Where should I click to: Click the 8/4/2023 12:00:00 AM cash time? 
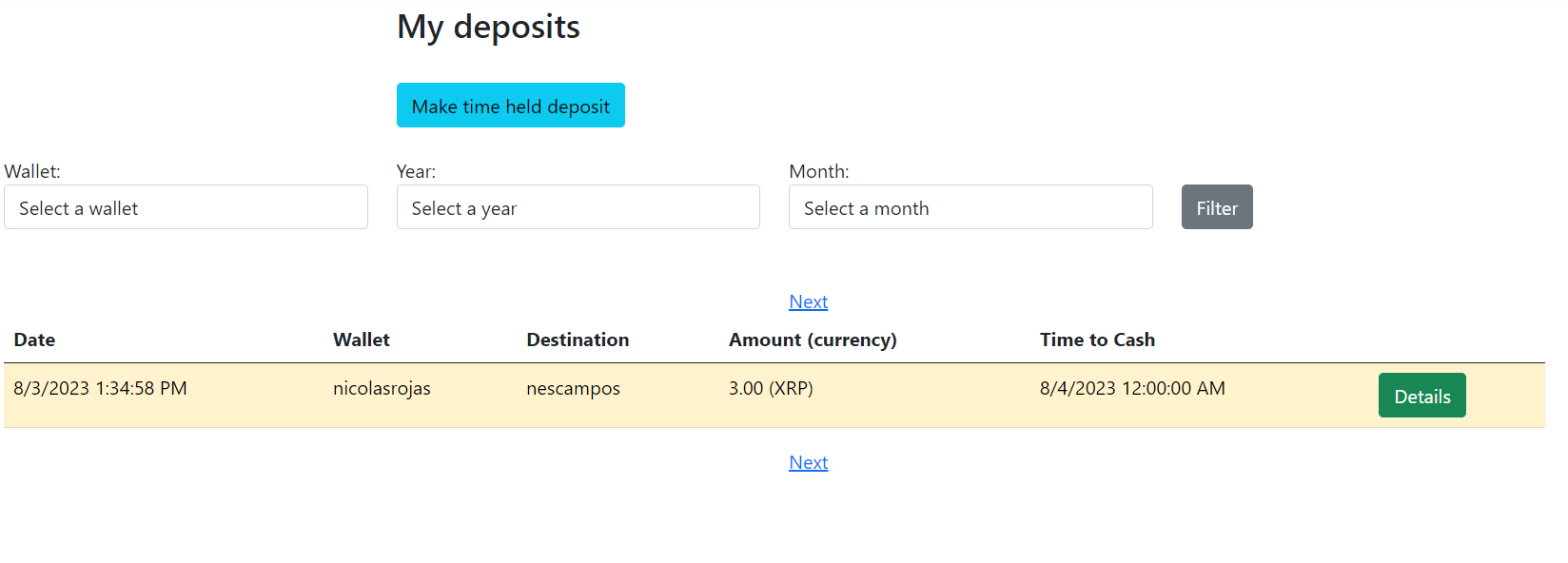point(1132,388)
